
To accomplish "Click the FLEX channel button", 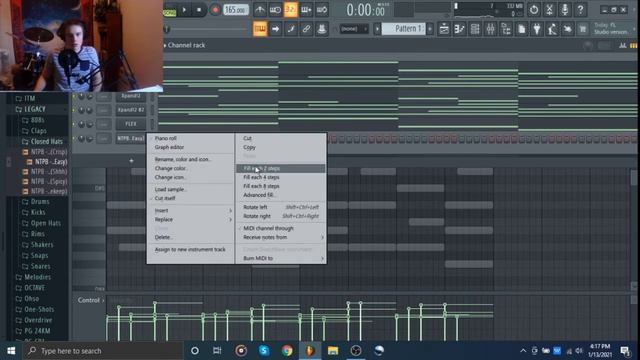I will 131,124.
